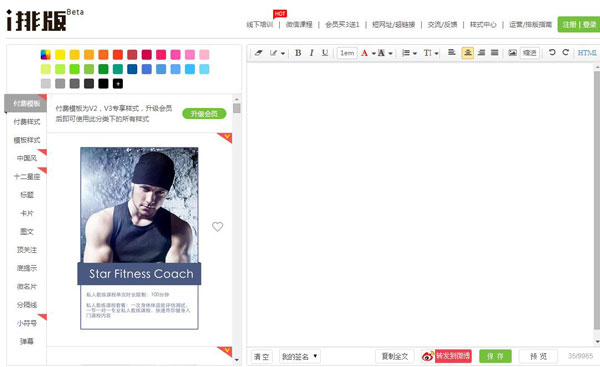Click the 预览 preview button
600x367 pixels.
click(x=538, y=356)
